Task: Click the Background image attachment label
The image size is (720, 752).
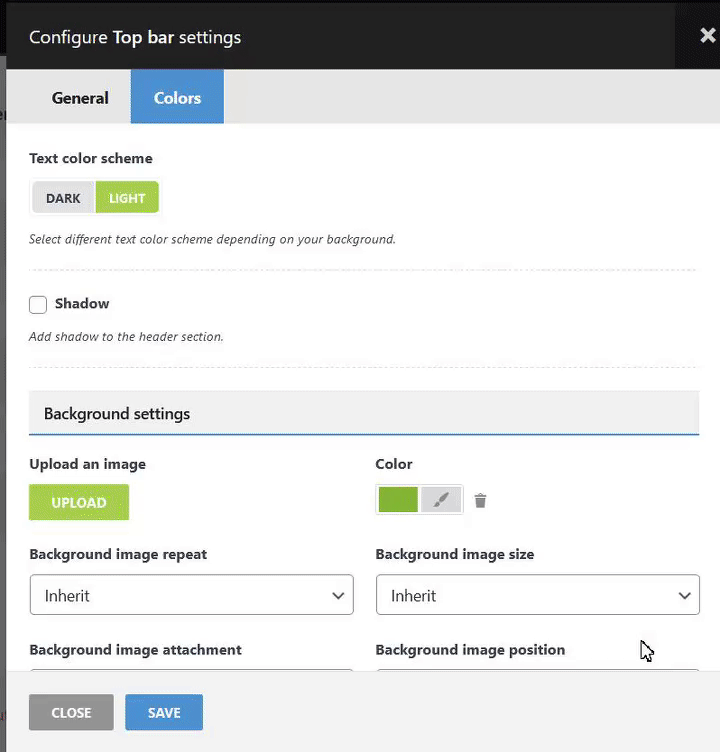Action: point(135,650)
